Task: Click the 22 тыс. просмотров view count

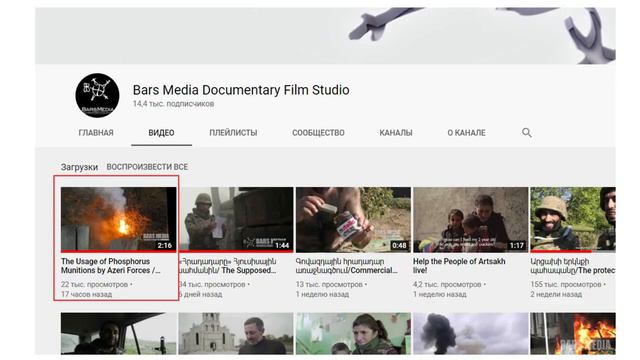Action: [x=94, y=284]
